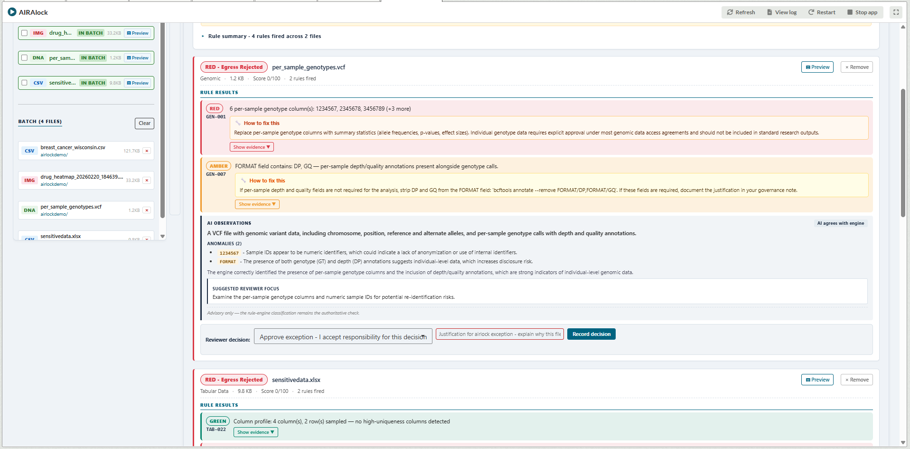Toggle the fullscreen icon at top right
Screen dimensions: 910x449
pos(895,12)
